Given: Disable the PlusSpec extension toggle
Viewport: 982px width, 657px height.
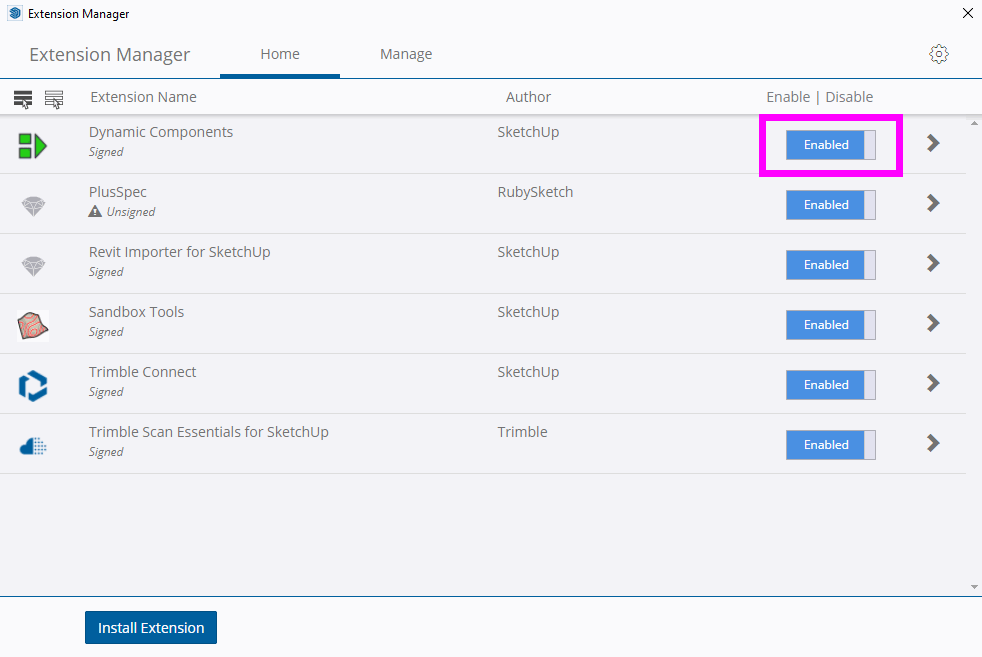Looking at the screenshot, I should pyautogui.click(x=830, y=205).
